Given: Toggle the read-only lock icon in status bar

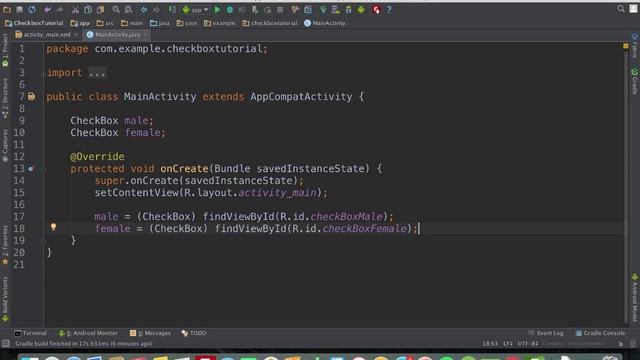Looking at the screenshot, I should tap(620, 344).
